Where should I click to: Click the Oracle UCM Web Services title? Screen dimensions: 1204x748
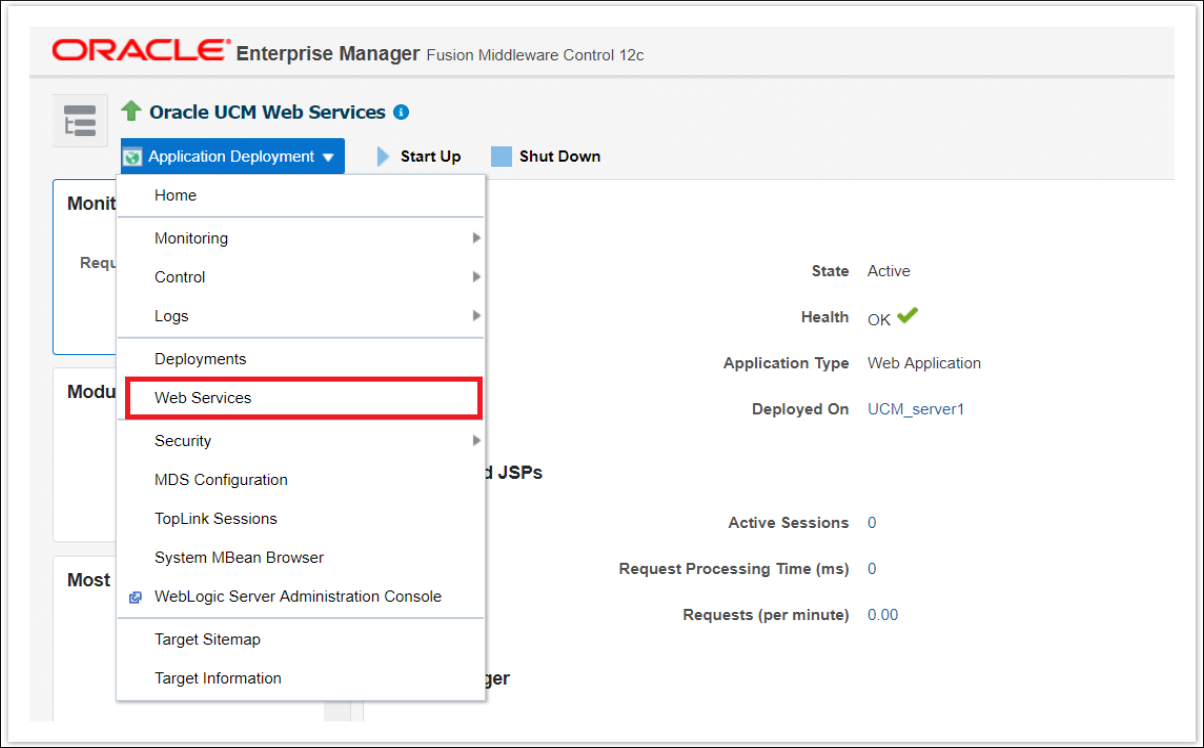tap(267, 112)
